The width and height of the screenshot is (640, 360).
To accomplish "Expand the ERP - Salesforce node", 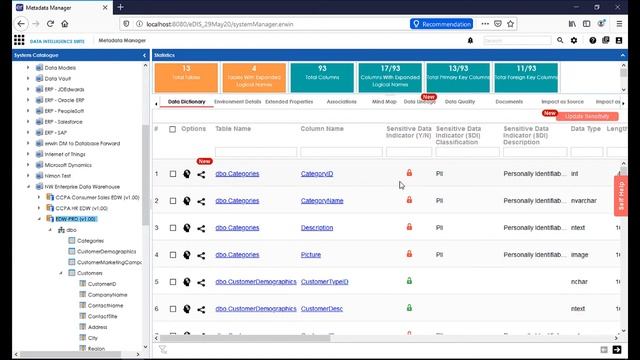I will [x=28, y=122].
